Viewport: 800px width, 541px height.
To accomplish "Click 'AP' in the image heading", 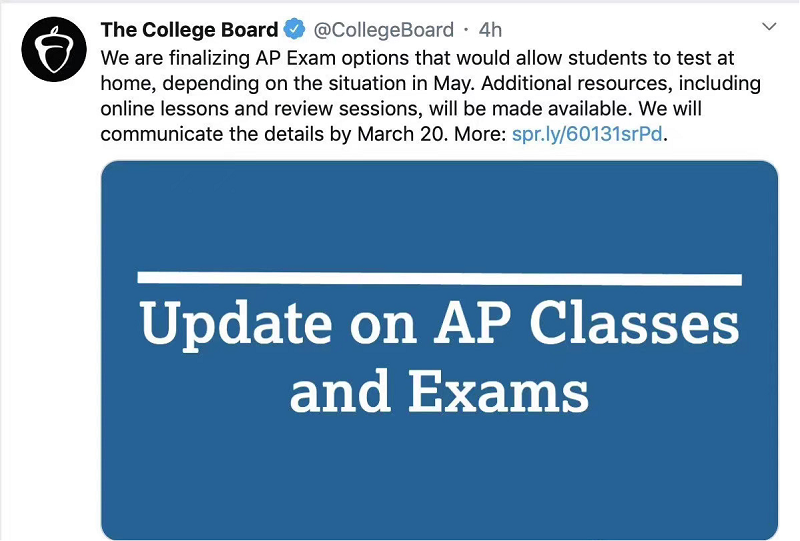I will coord(472,323).
